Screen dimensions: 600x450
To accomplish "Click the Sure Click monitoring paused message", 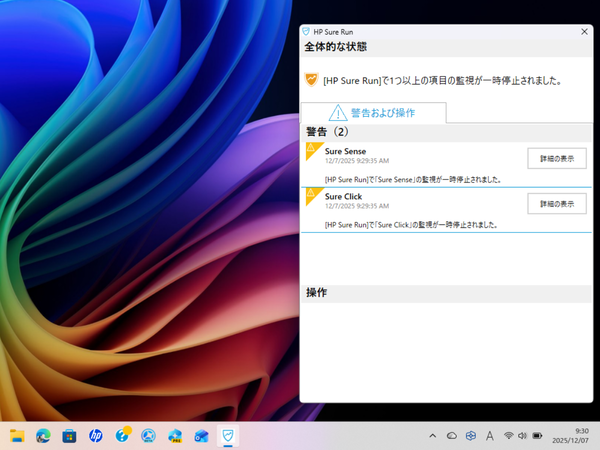I will [411, 225].
